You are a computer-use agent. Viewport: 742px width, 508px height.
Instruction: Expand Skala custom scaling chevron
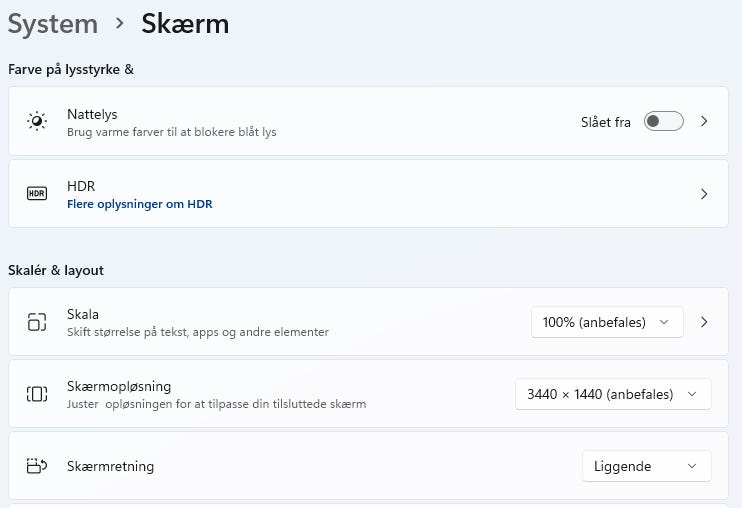pos(704,322)
